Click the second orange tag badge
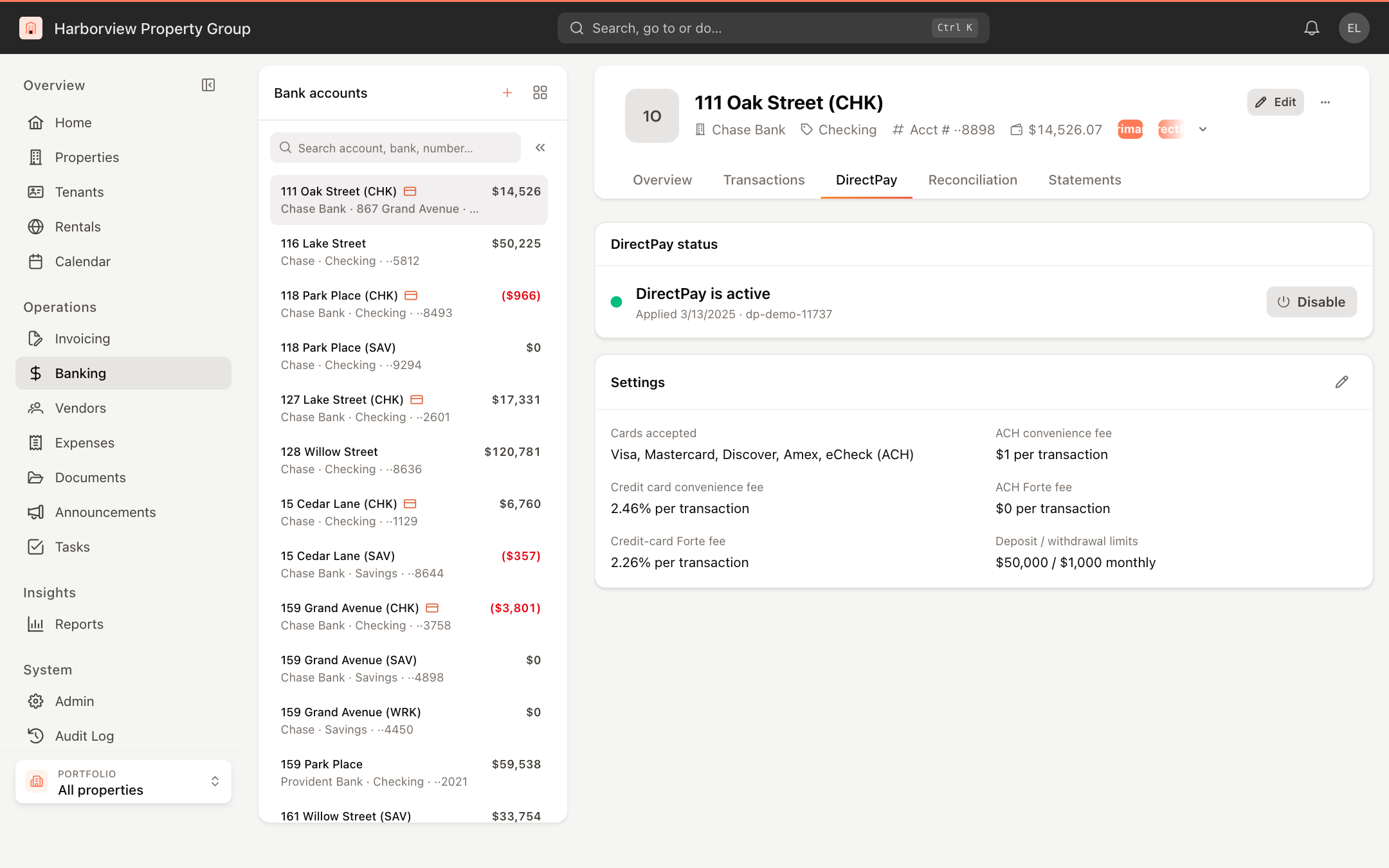The image size is (1389, 868). pos(1171,129)
